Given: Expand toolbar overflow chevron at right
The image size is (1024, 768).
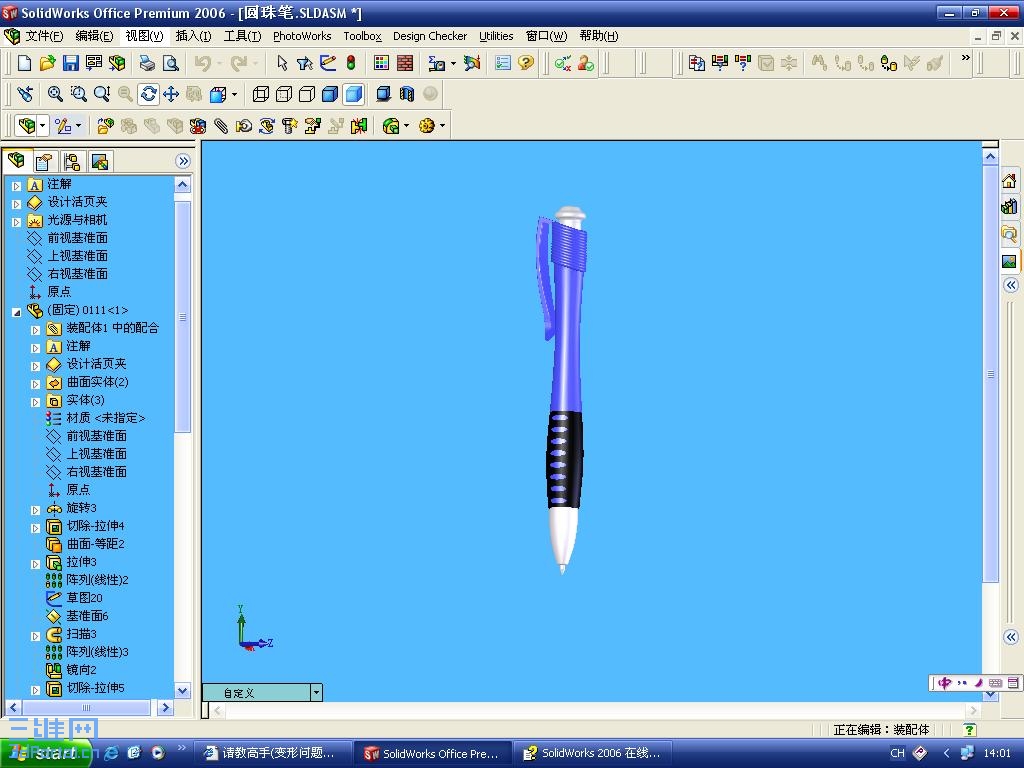Looking at the screenshot, I should coord(966,58).
